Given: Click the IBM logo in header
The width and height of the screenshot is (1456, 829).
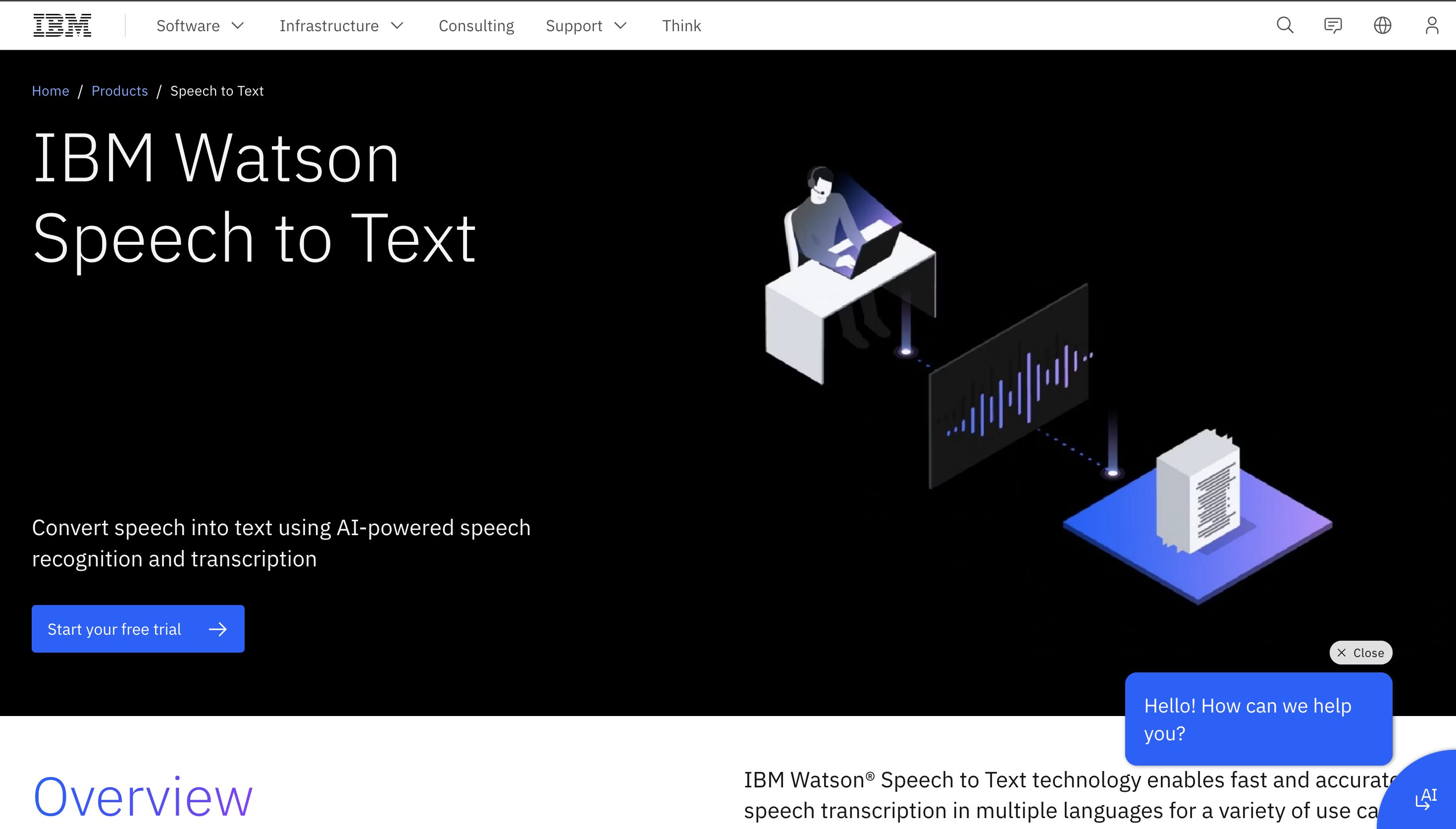Looking at the screenshot, I should point(62,26).
